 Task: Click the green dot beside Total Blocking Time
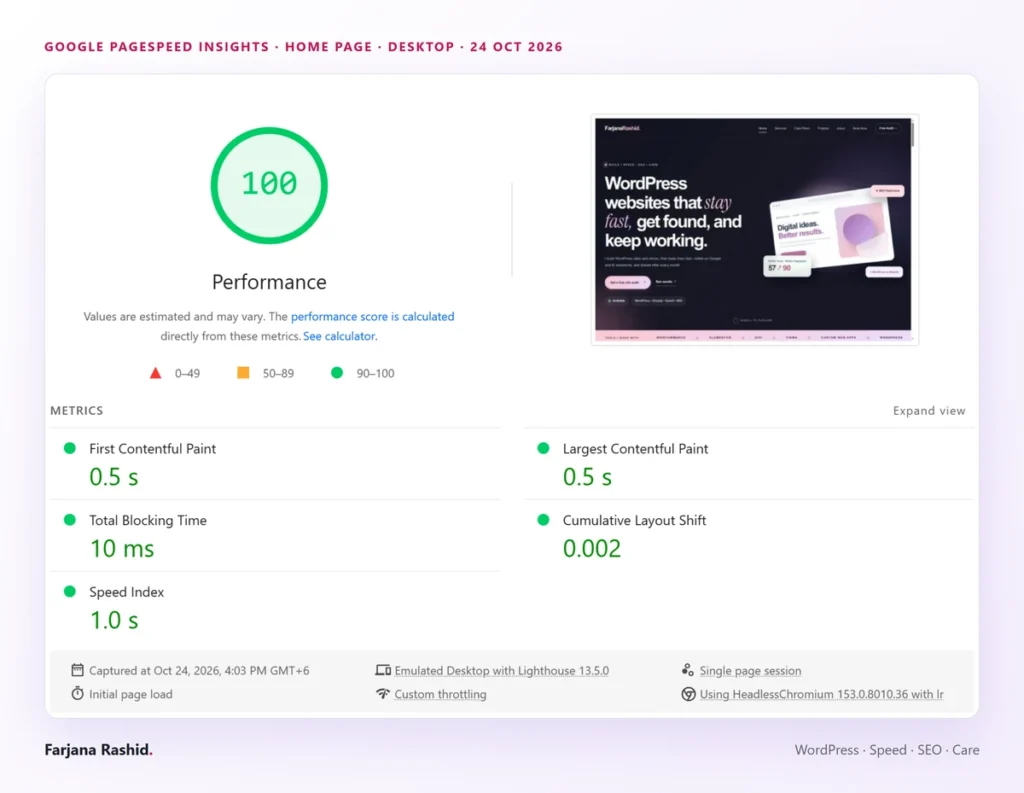point(70,520)
